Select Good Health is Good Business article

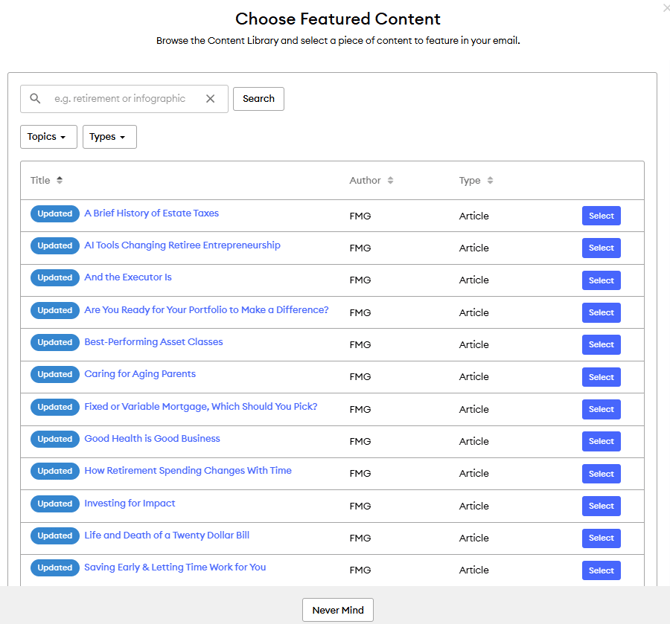[601, 441]
